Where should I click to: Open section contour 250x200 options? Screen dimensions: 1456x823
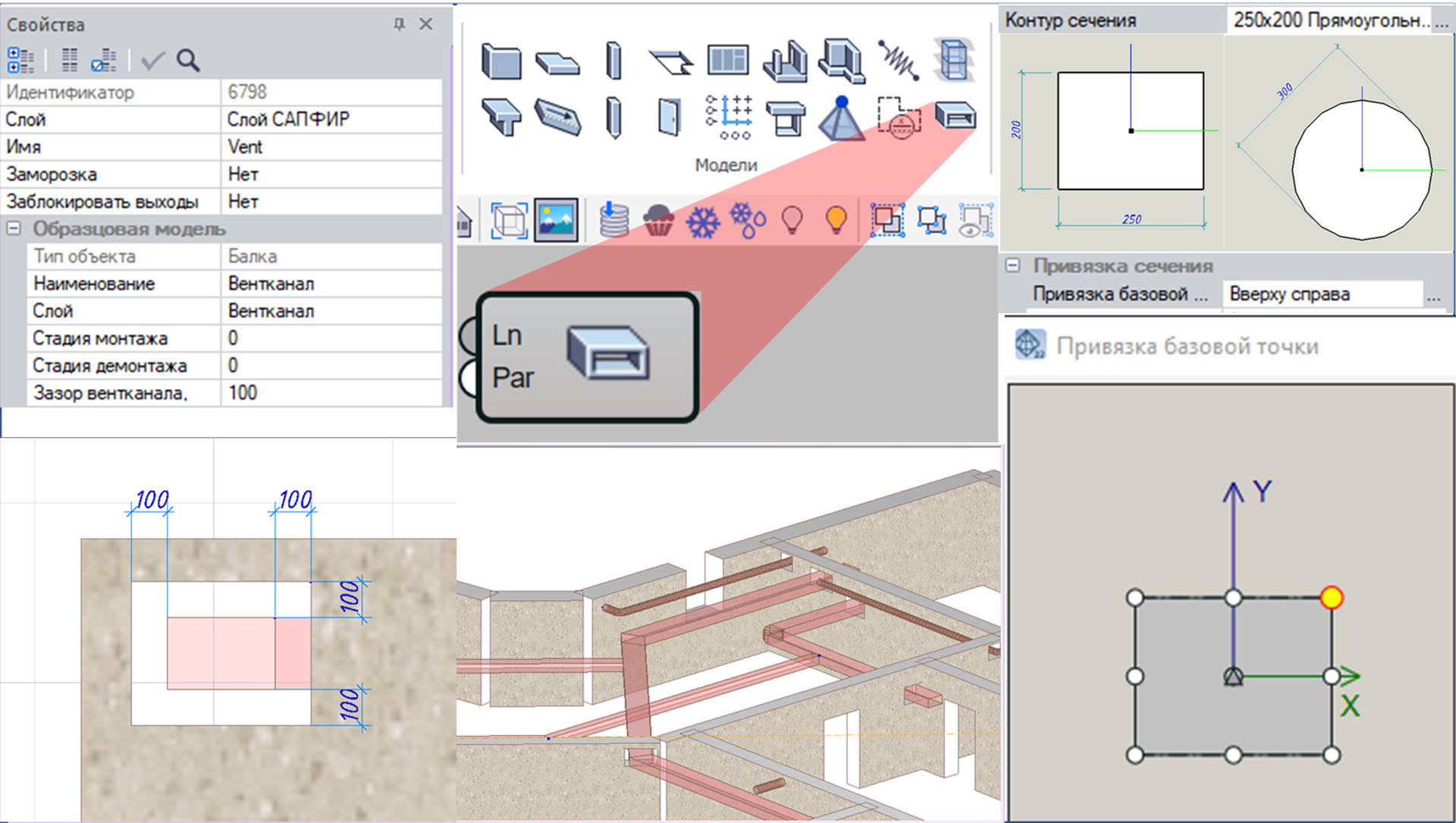1441,21
